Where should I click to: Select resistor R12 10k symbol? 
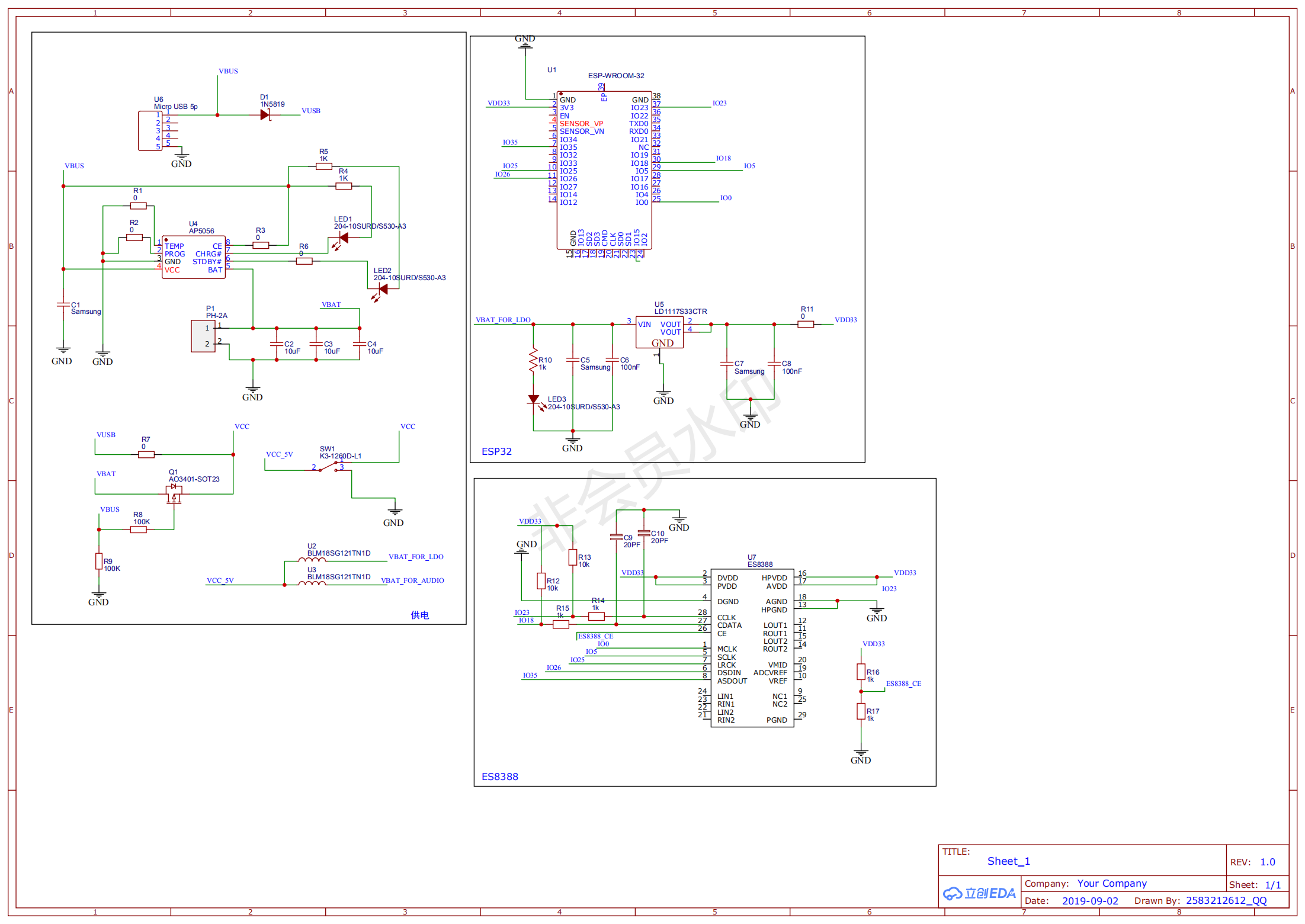(x=541, y=580)
